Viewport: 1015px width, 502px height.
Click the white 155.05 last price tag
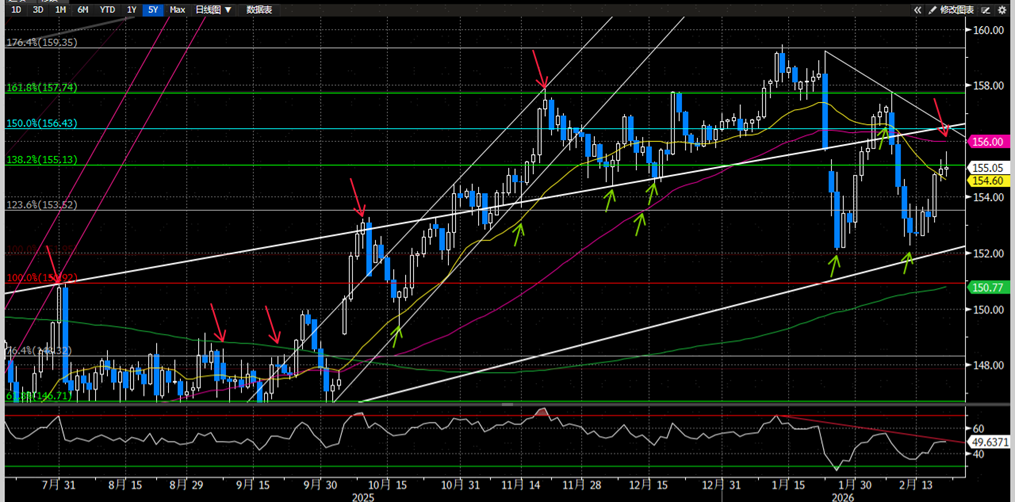(988, 167)
